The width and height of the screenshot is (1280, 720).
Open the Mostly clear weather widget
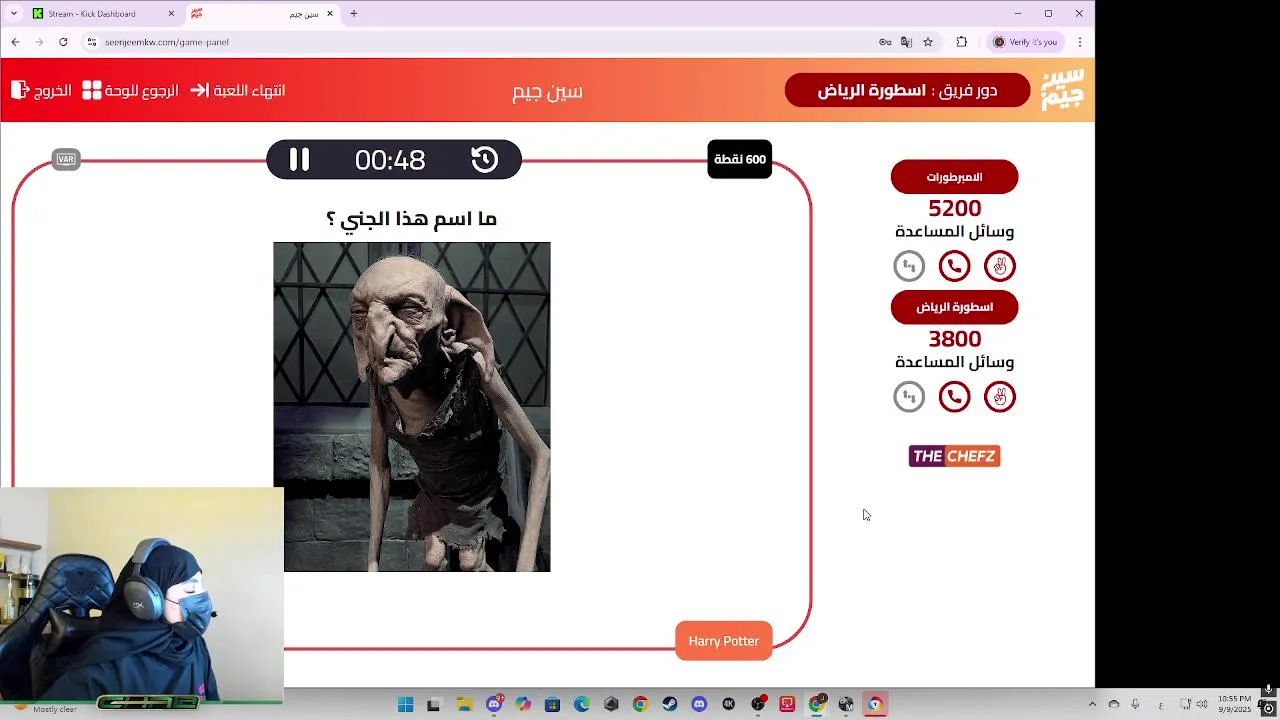45,709
